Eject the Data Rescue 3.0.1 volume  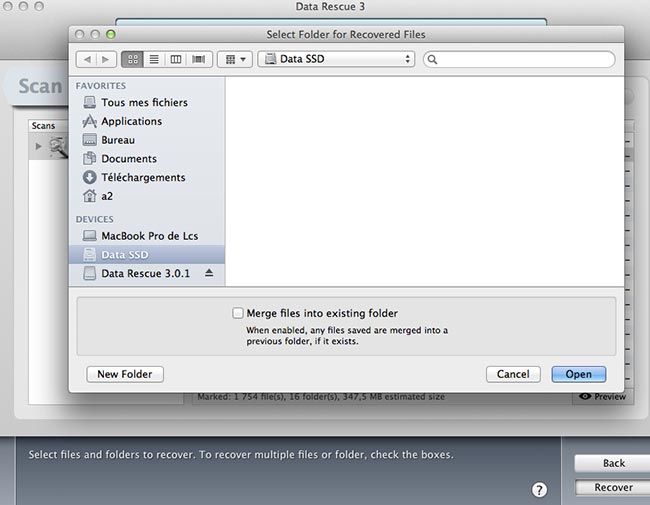coord(209,273)
